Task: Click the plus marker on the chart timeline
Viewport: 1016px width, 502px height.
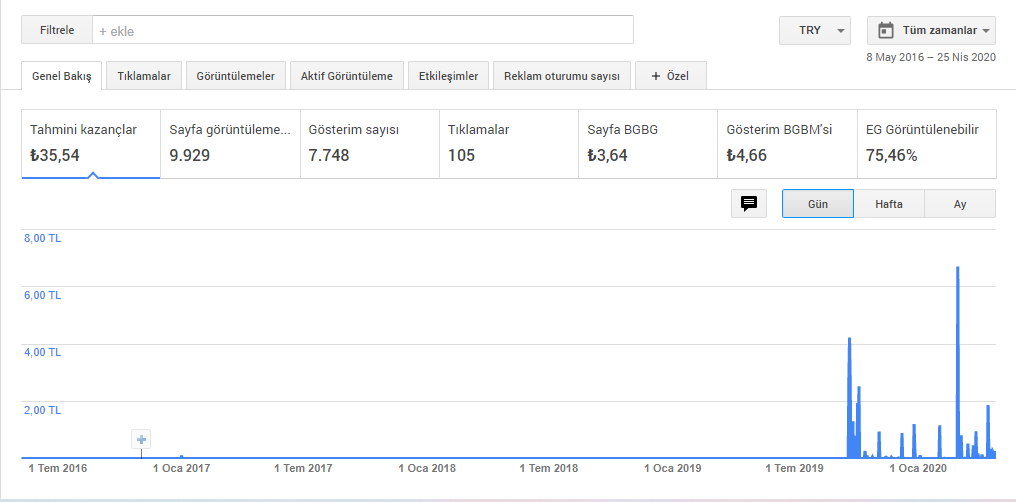Action: click(x=141, y=439)
